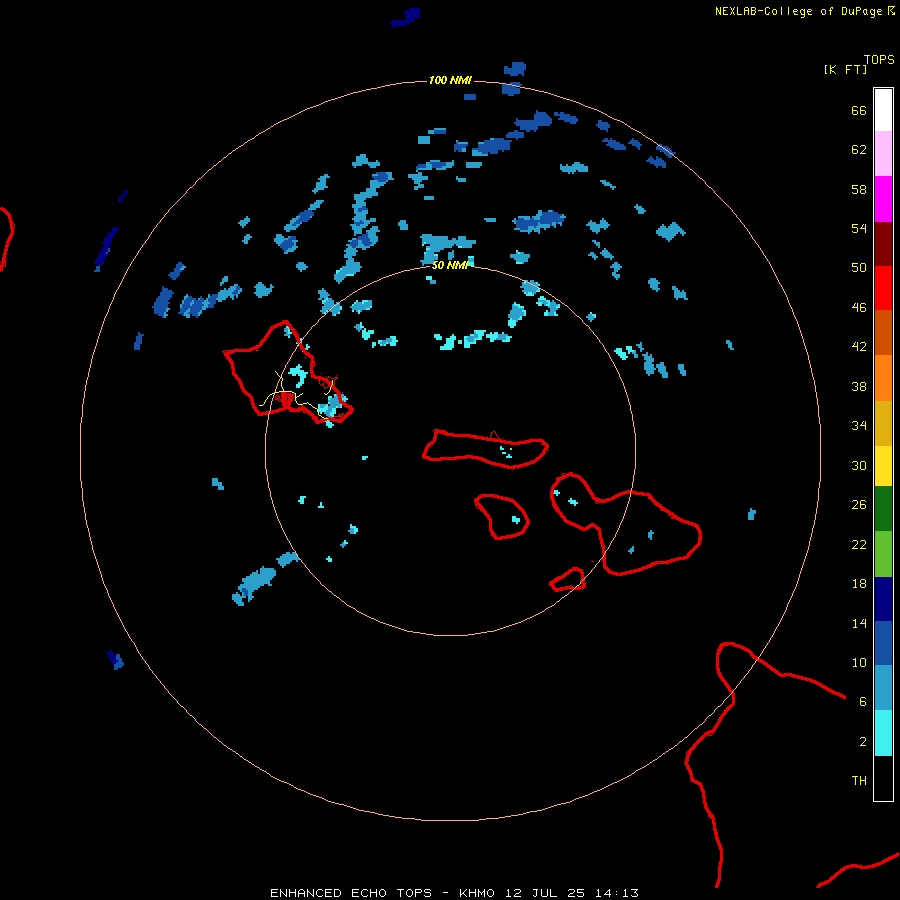Viewport: 900px width, 900px height.
Task: Click the dark orange 46 K FT legend swatch
Action: (x=883, y=332)
